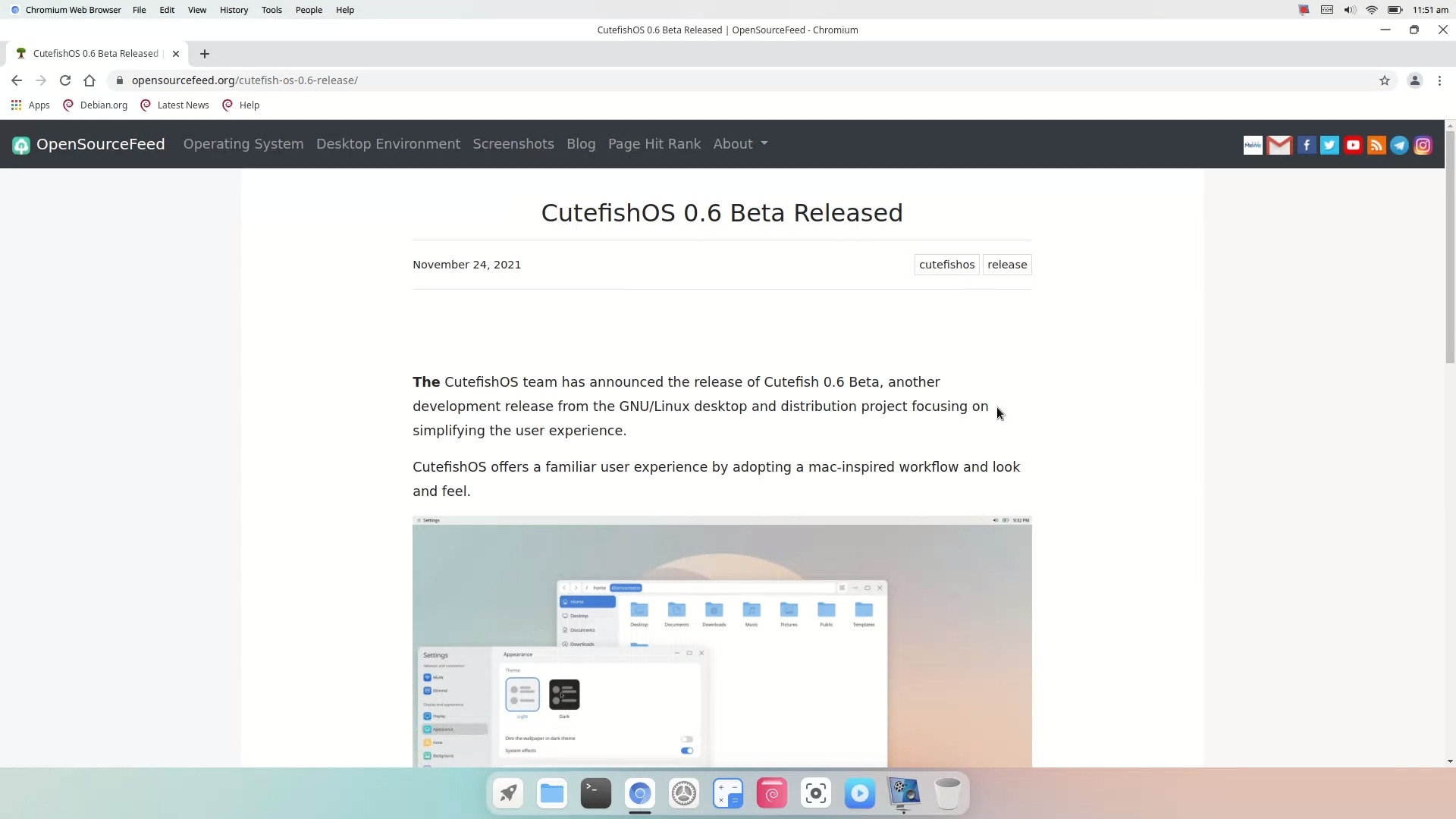Click the Twitter bird icon
Screen dimensions: 1456x819
[x=1329, y=145]
